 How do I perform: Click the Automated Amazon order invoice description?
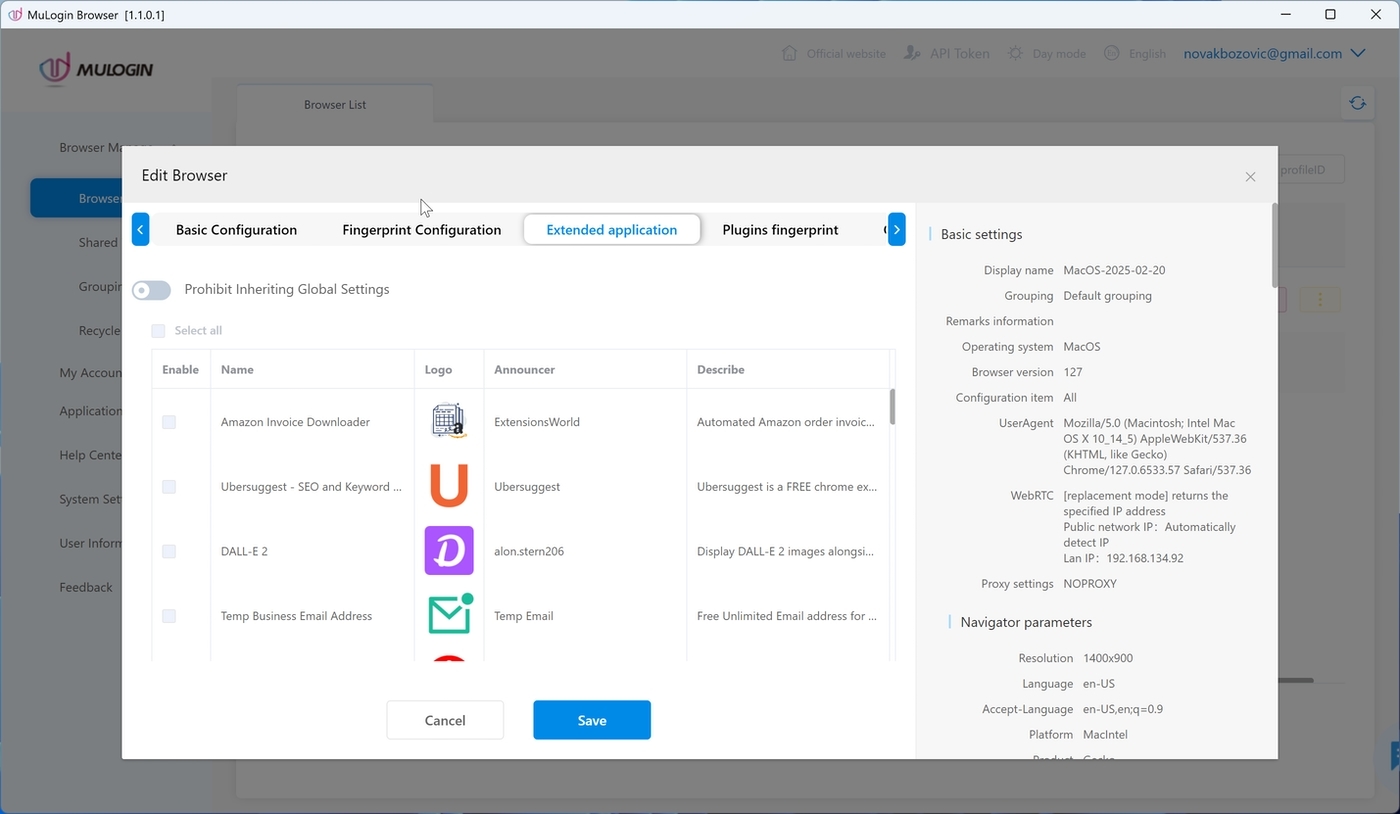pos(786,422)
